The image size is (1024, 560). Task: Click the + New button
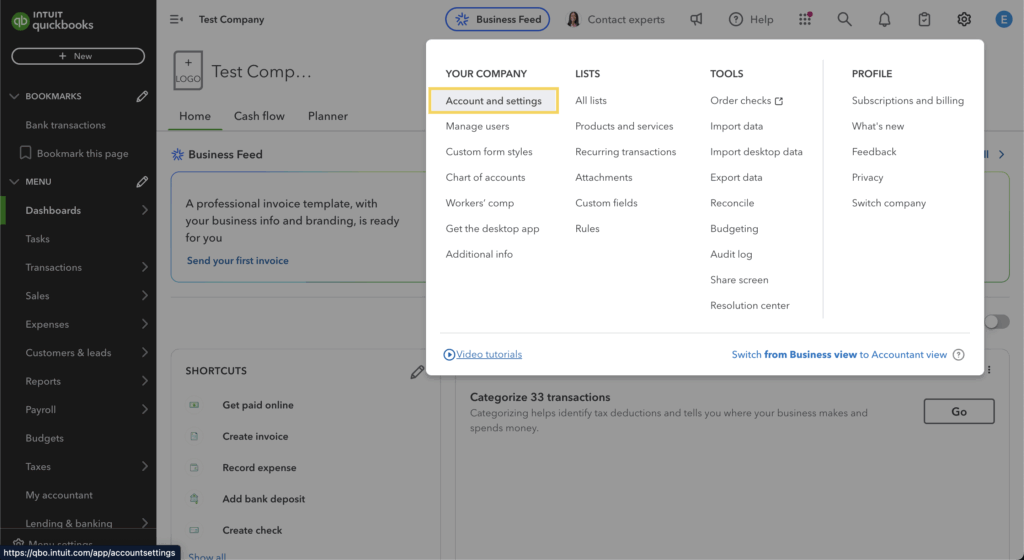point(78,56)
